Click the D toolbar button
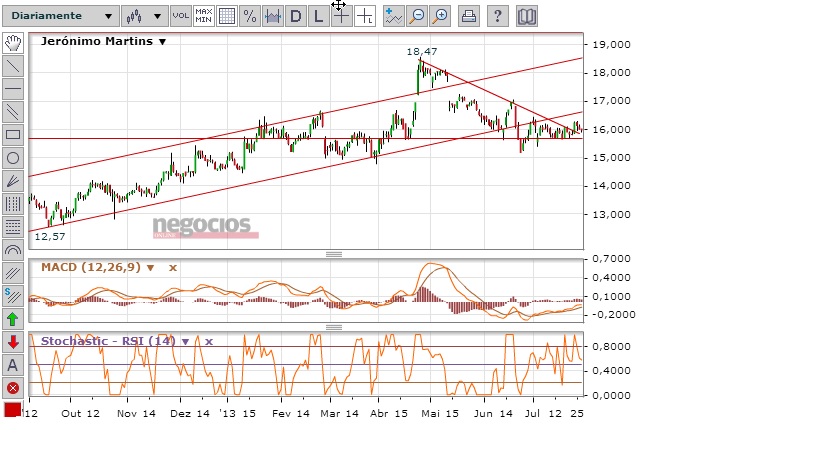819x460 pixels. click(x=296, y=16)
